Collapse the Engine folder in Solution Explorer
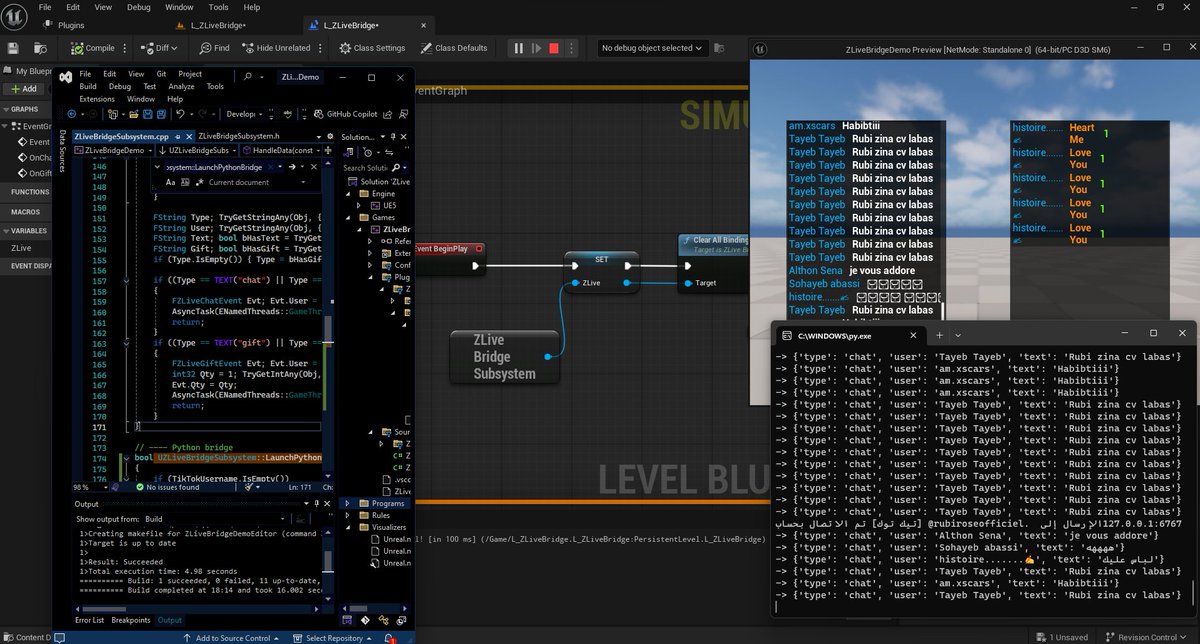 point(349,193)
